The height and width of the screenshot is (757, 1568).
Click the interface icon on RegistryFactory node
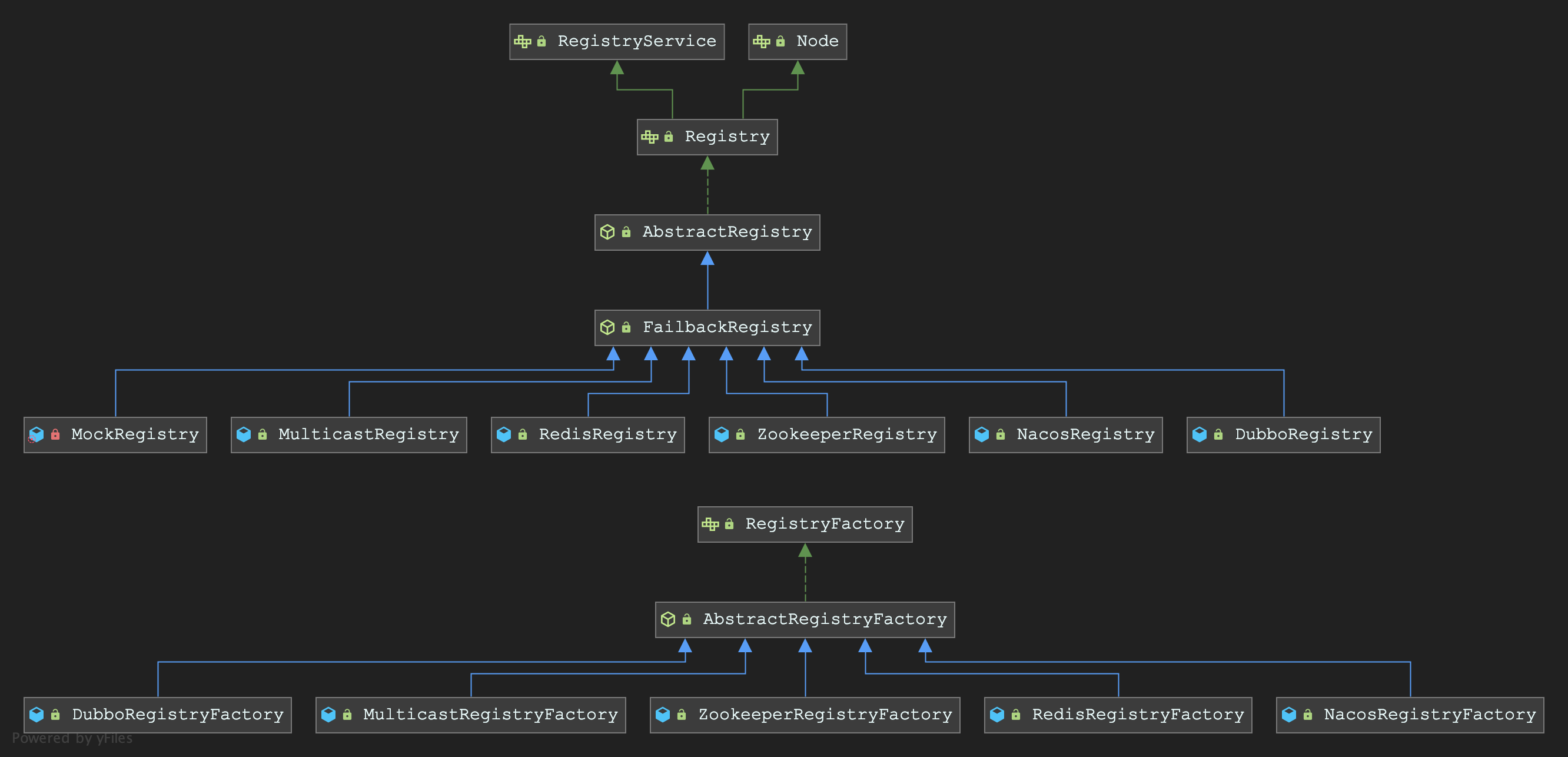point(710,524)
